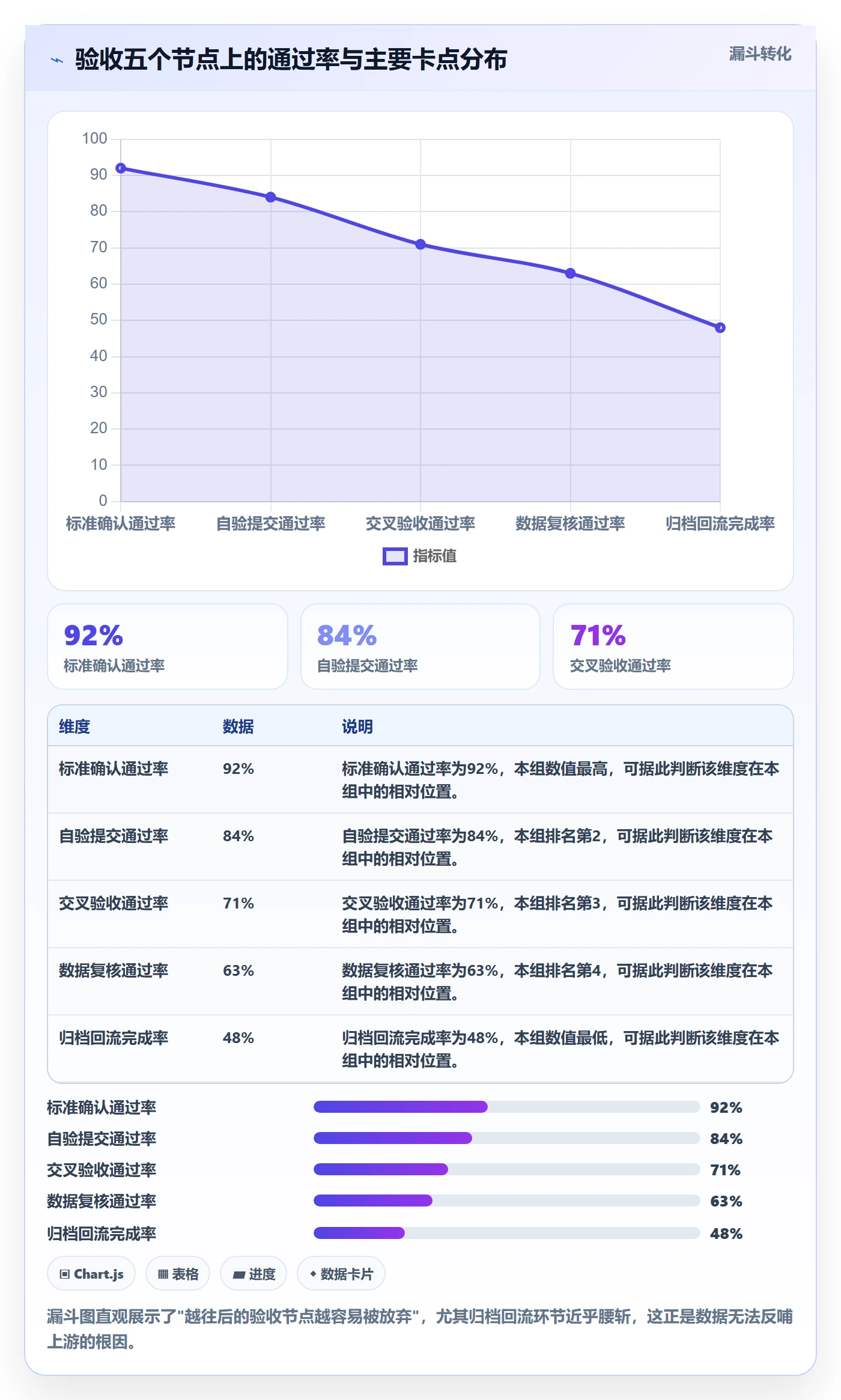Click table value 84% in 自验提交 row
The width and height of the screenshot is (841, 1400).
pos(238,836)
